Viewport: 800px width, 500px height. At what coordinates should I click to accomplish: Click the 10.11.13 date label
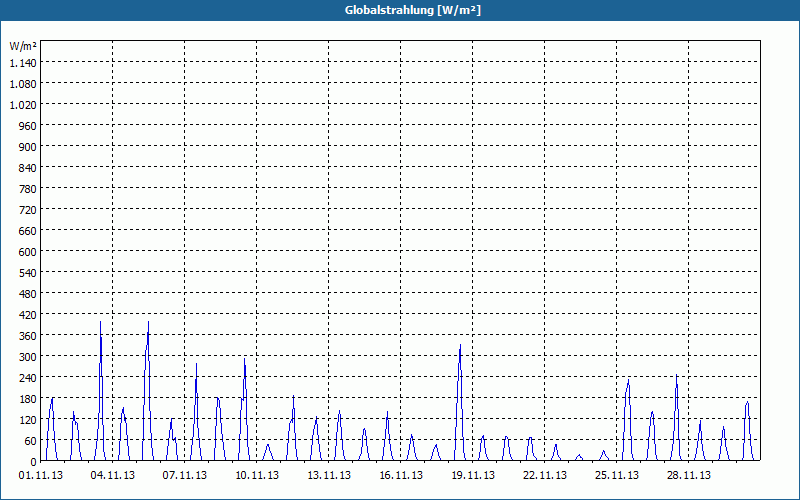point(257,476)
